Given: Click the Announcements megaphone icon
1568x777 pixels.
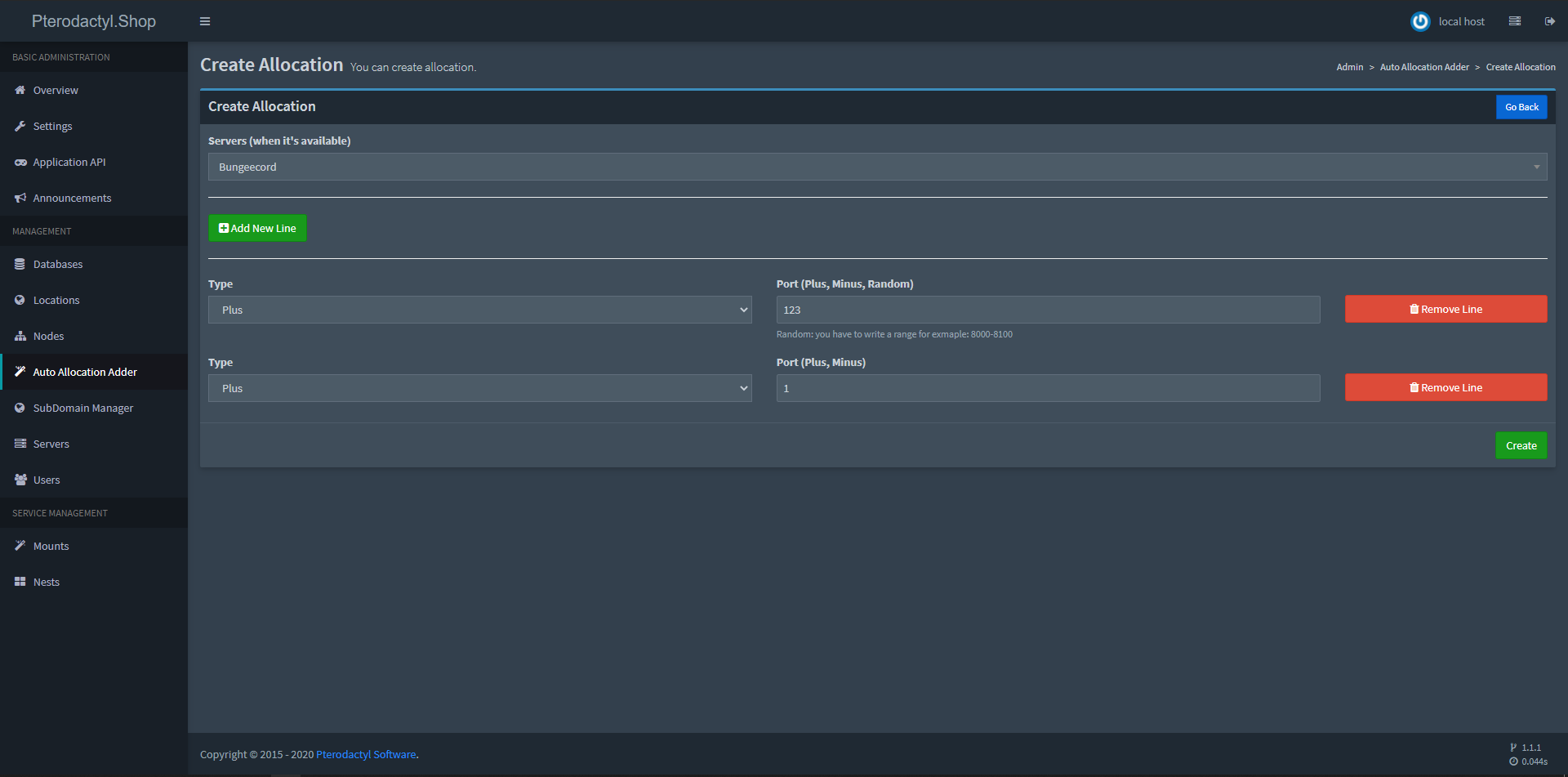Looking at the screenshot, I should point(20,199).
